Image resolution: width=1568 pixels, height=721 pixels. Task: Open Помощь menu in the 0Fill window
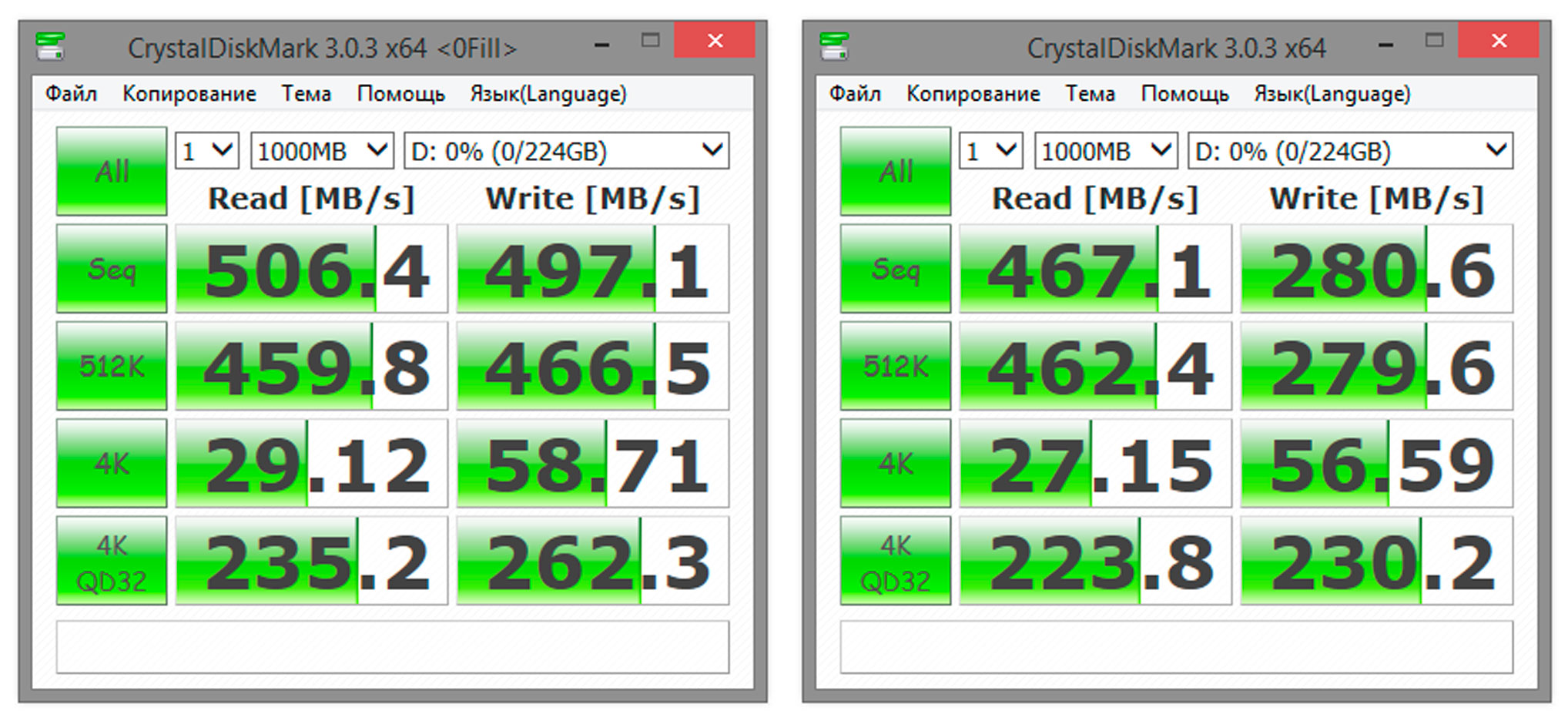400,94
